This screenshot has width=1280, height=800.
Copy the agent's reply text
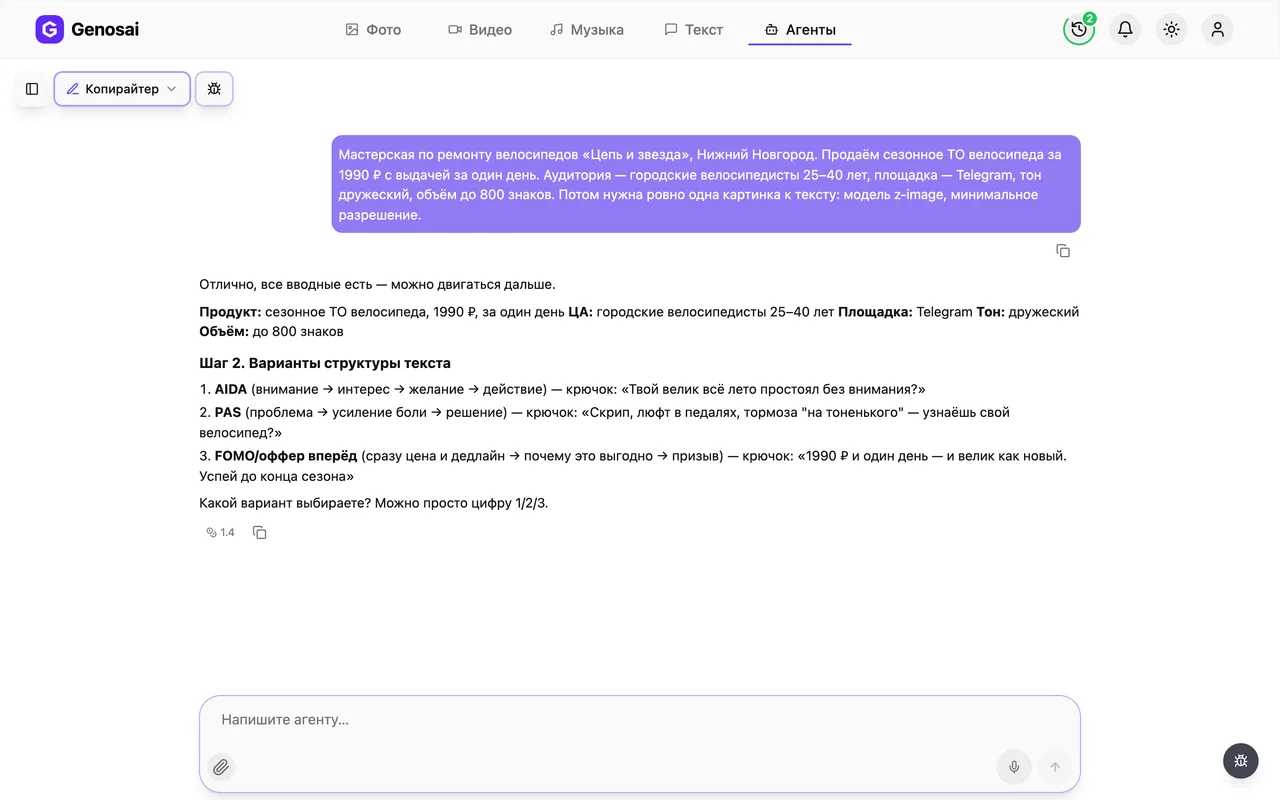point(260,533)
